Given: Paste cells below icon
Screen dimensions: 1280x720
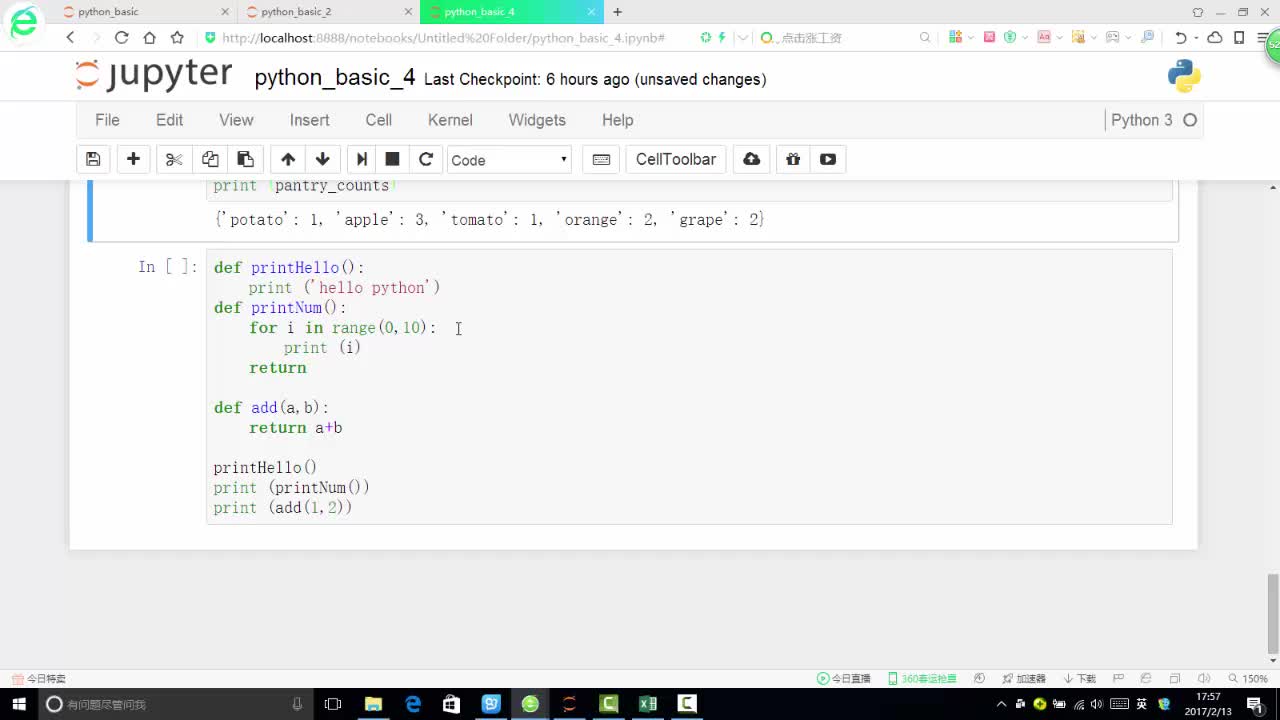Looking at the screenshot, I should coord(245,159).
